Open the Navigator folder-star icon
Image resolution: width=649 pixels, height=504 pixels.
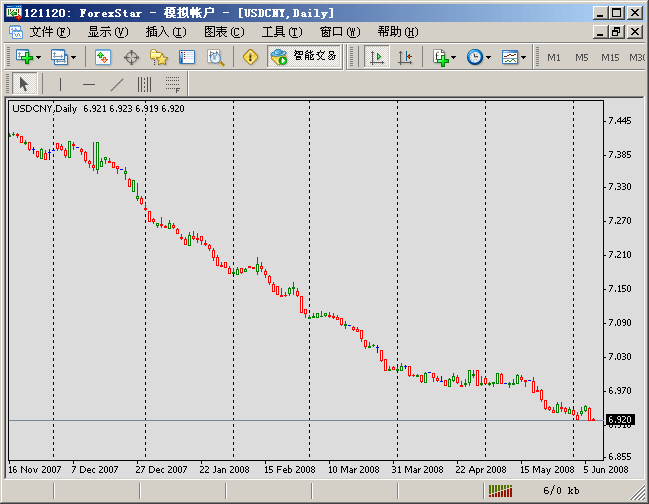click(159, 57)
